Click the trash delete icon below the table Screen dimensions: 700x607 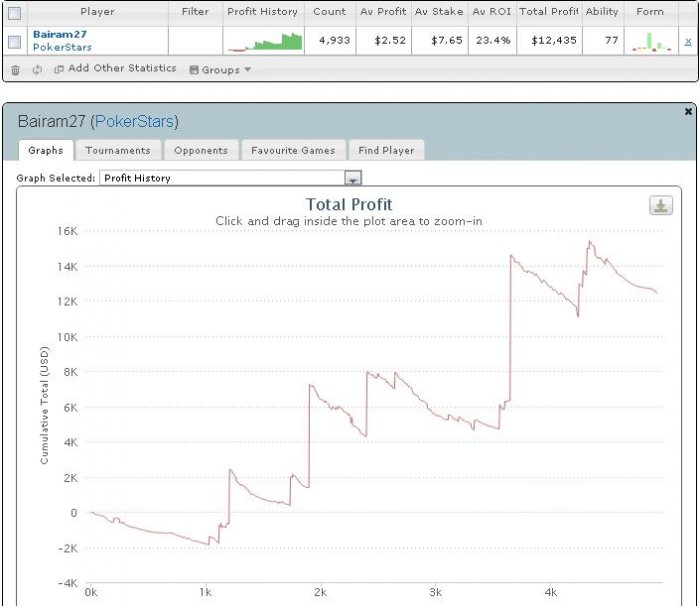coord(15,70)
